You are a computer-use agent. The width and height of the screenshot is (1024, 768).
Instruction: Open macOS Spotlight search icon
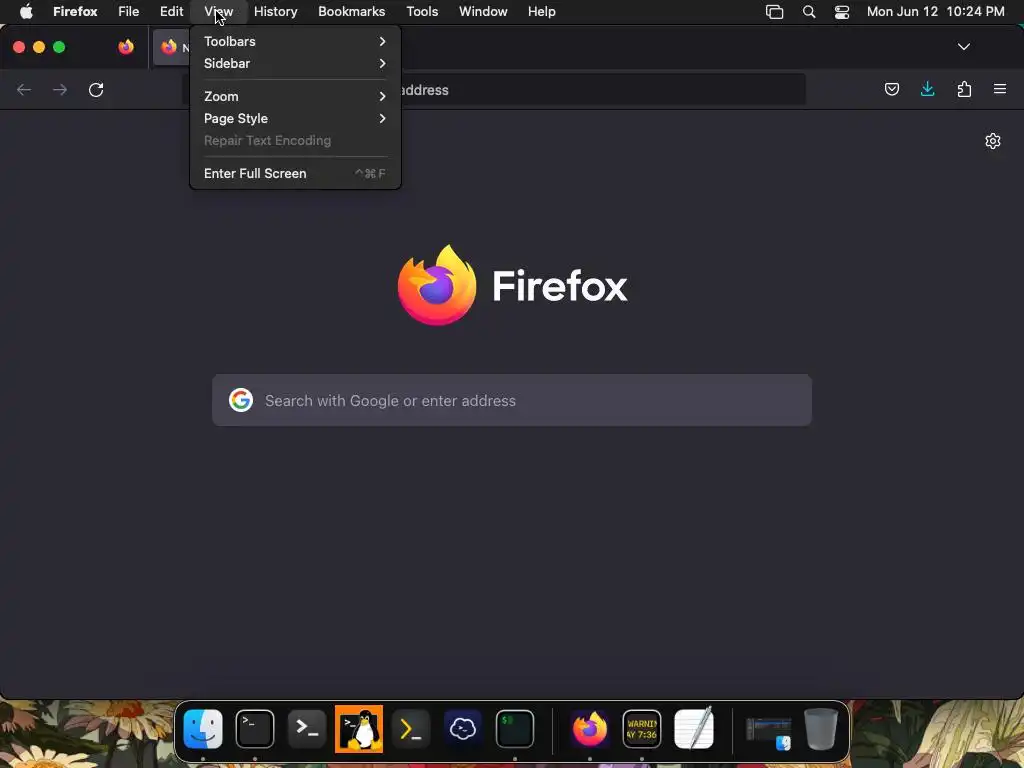click(808, 12)
